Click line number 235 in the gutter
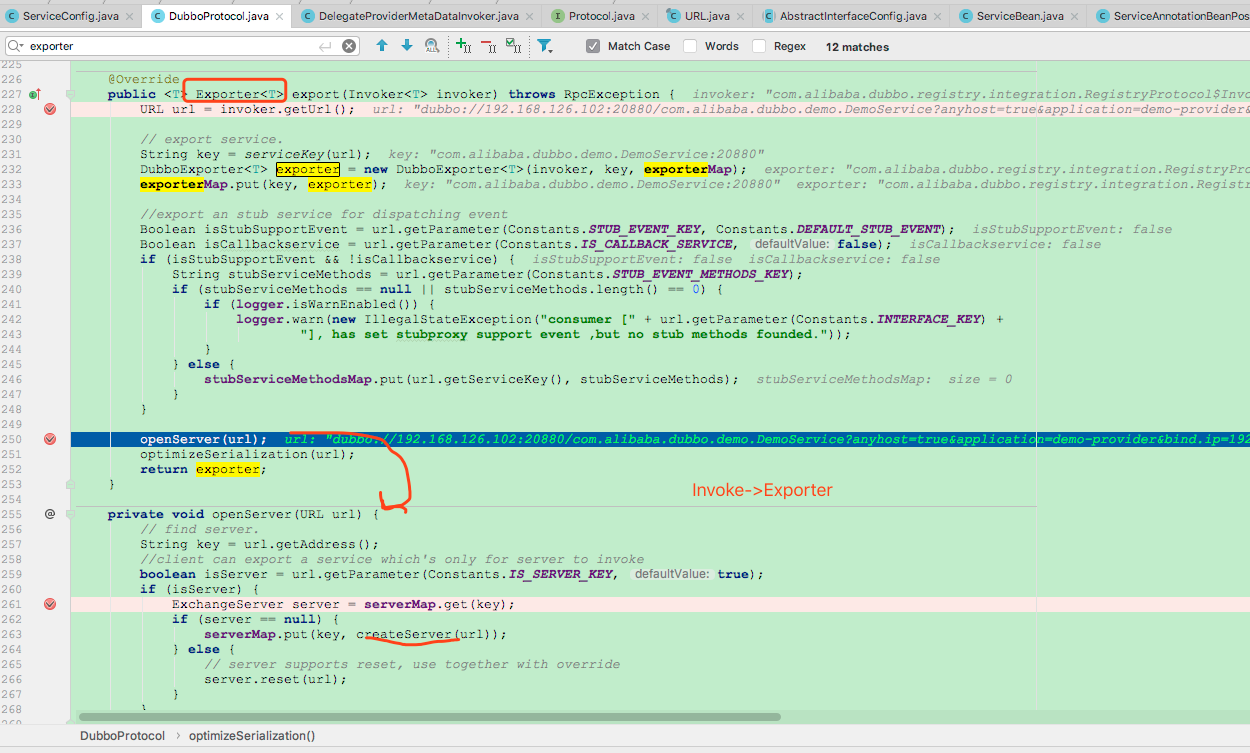Viewport: 1250px width, 753px height. [12, 214]
